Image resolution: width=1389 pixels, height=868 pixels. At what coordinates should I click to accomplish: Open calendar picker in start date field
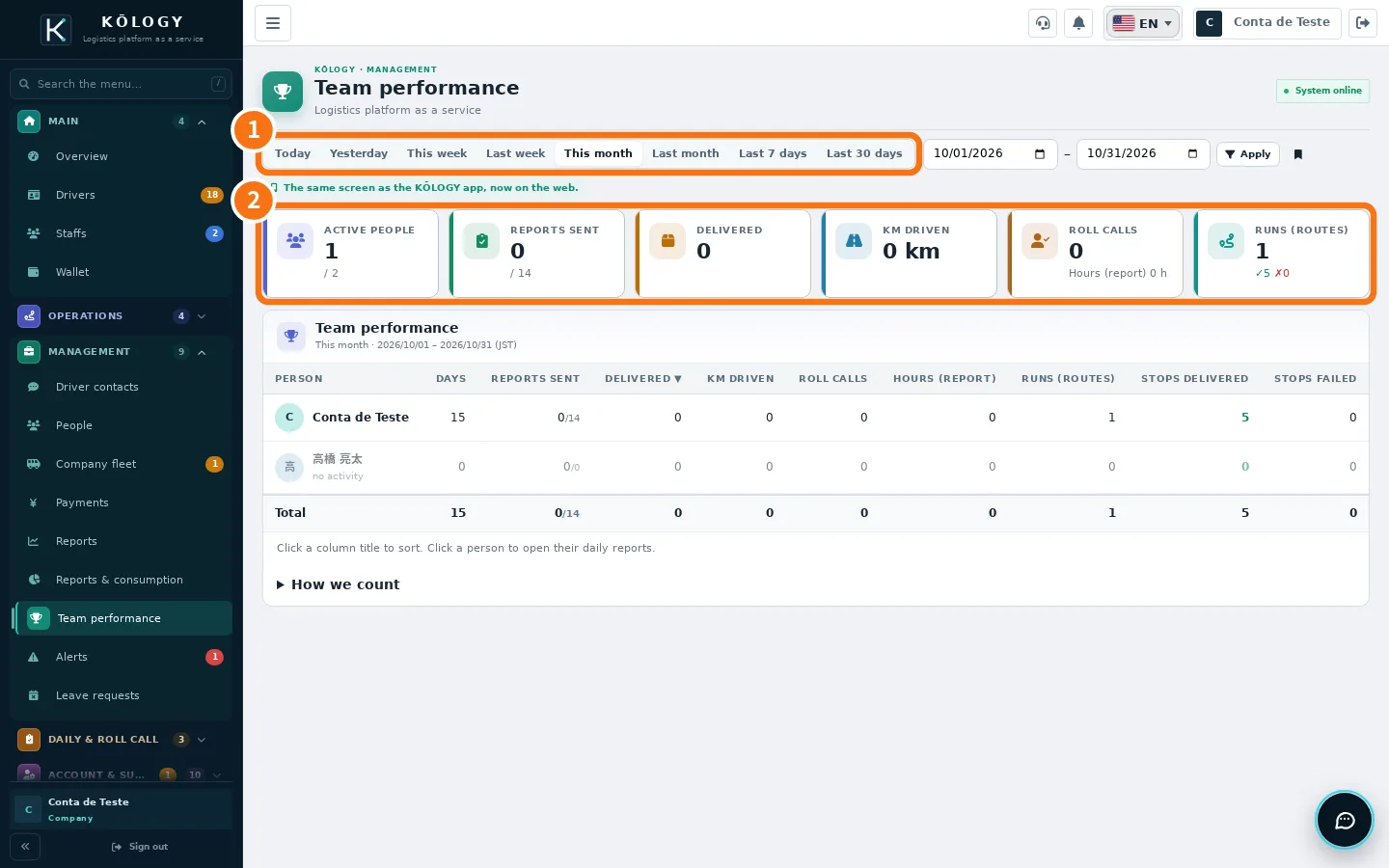click(1040, 153)
